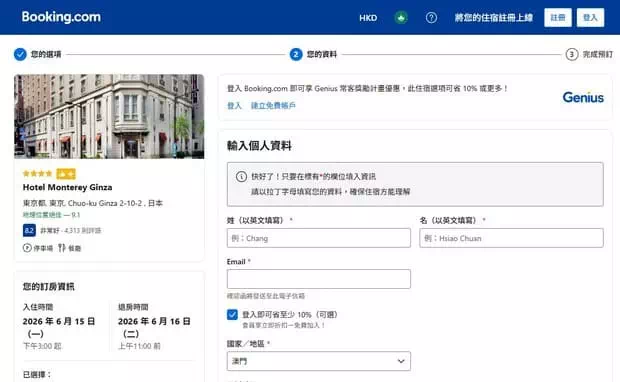Open the Booking.com home logo

click(61, 17)
